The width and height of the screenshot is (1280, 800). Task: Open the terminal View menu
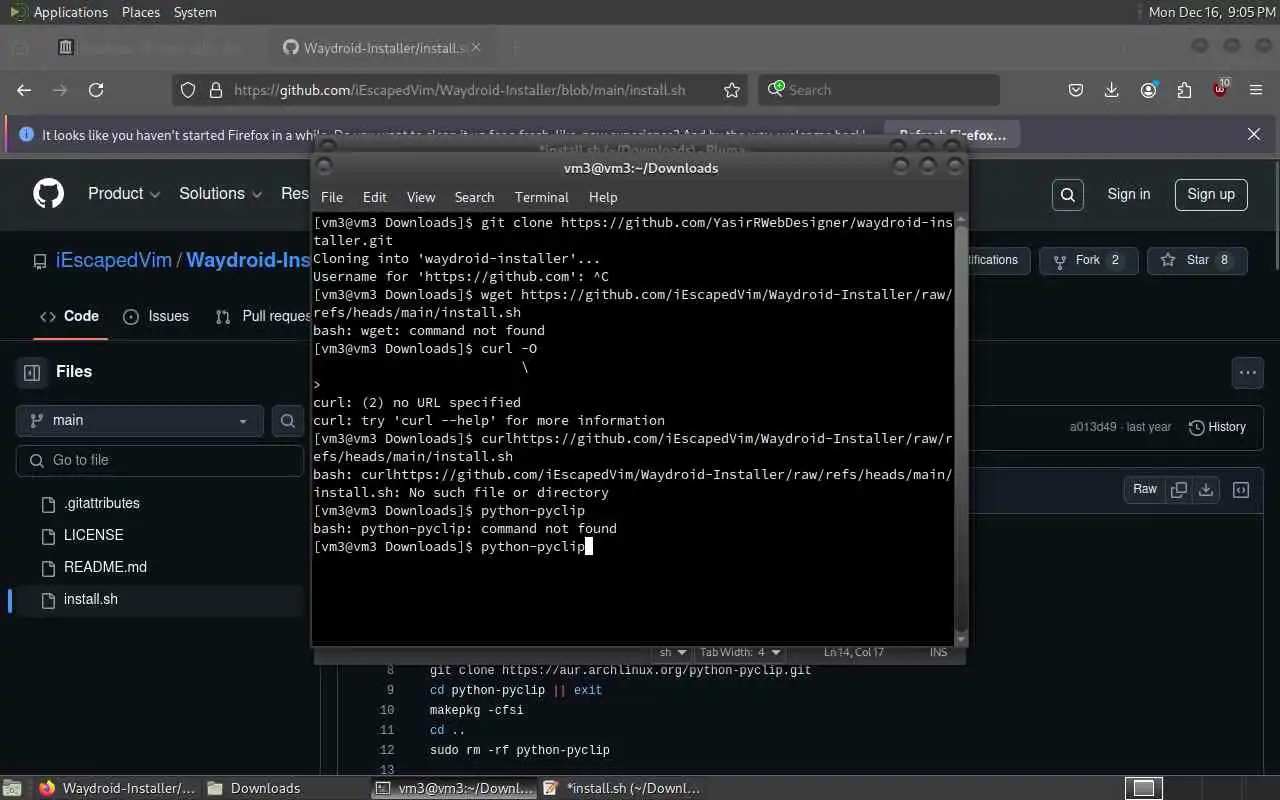(x=421, y=197)
